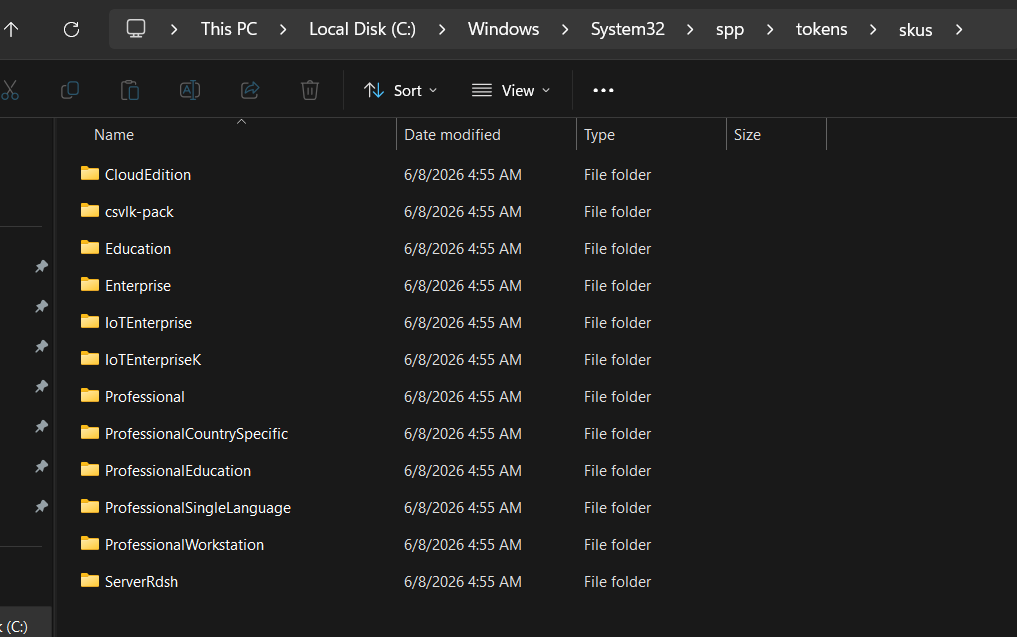Expand chevron after Windows in path

pos(565,29)
